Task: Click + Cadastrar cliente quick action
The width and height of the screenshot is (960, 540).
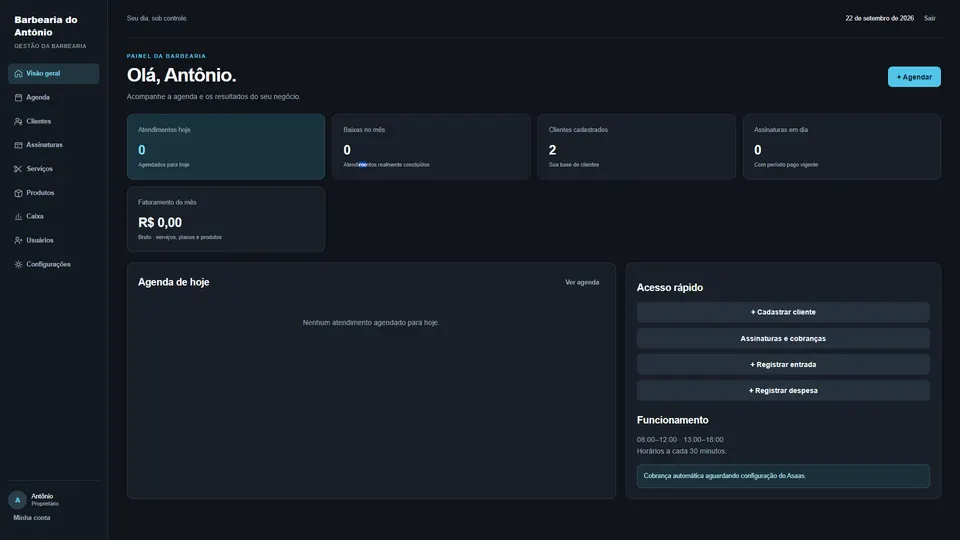Action: click(x=783, y=312)
